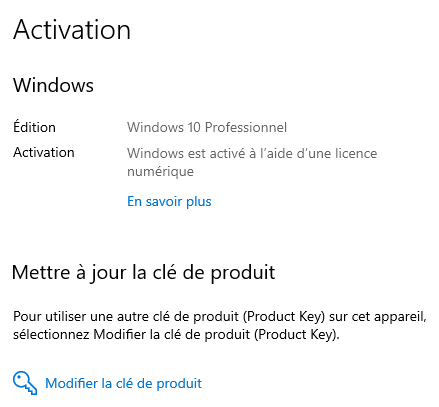The height and width of the screenshot is (407, 439).
Task: Open the En savoir plus link
Action: click(169, 201)
